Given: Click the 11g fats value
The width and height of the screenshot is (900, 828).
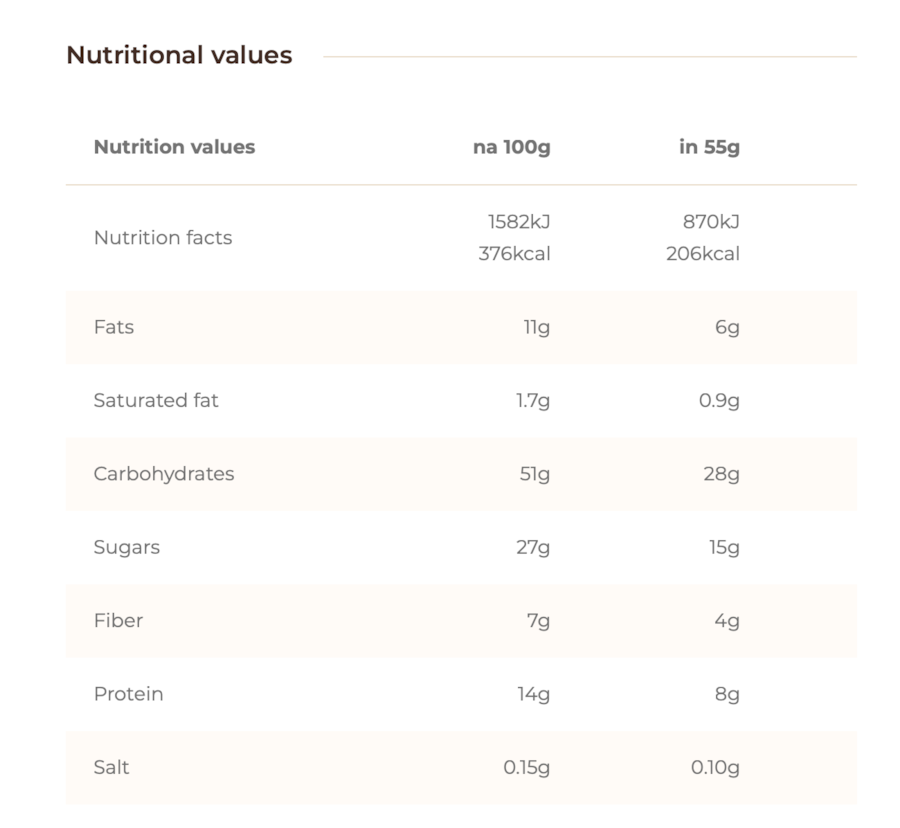Looking at the screenshot, I should click(x=537, y=327).
